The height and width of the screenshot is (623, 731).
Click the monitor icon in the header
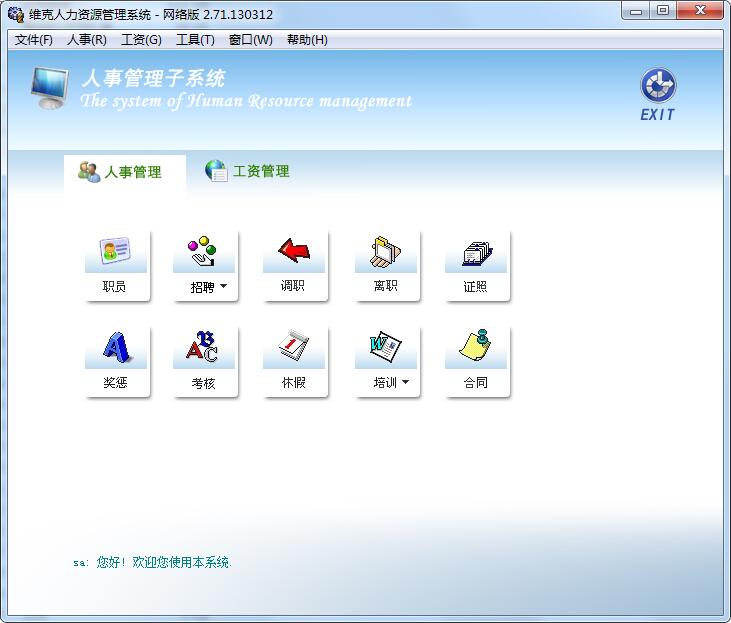tap(50, 88)
